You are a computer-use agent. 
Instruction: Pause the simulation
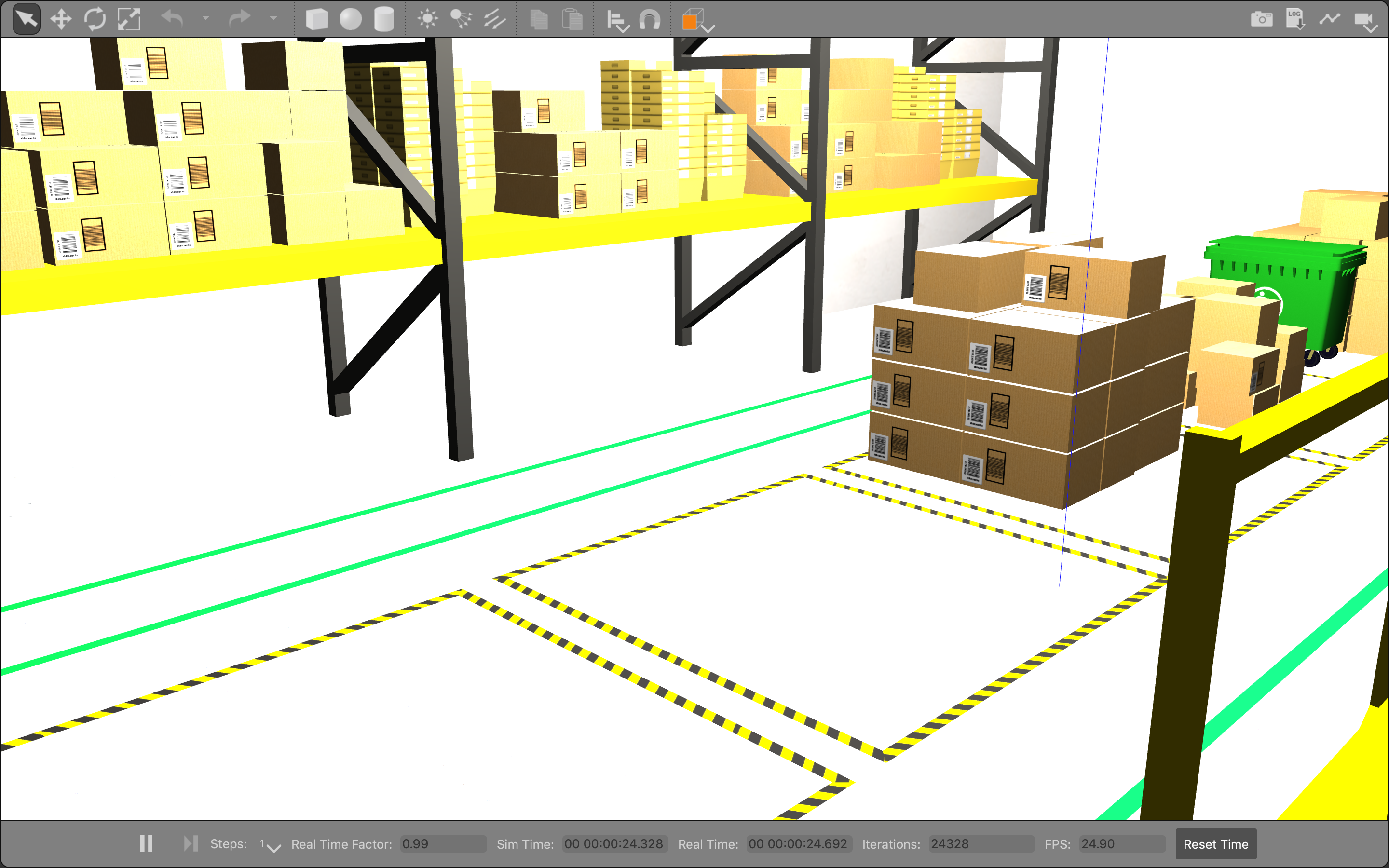click(146, 843)
